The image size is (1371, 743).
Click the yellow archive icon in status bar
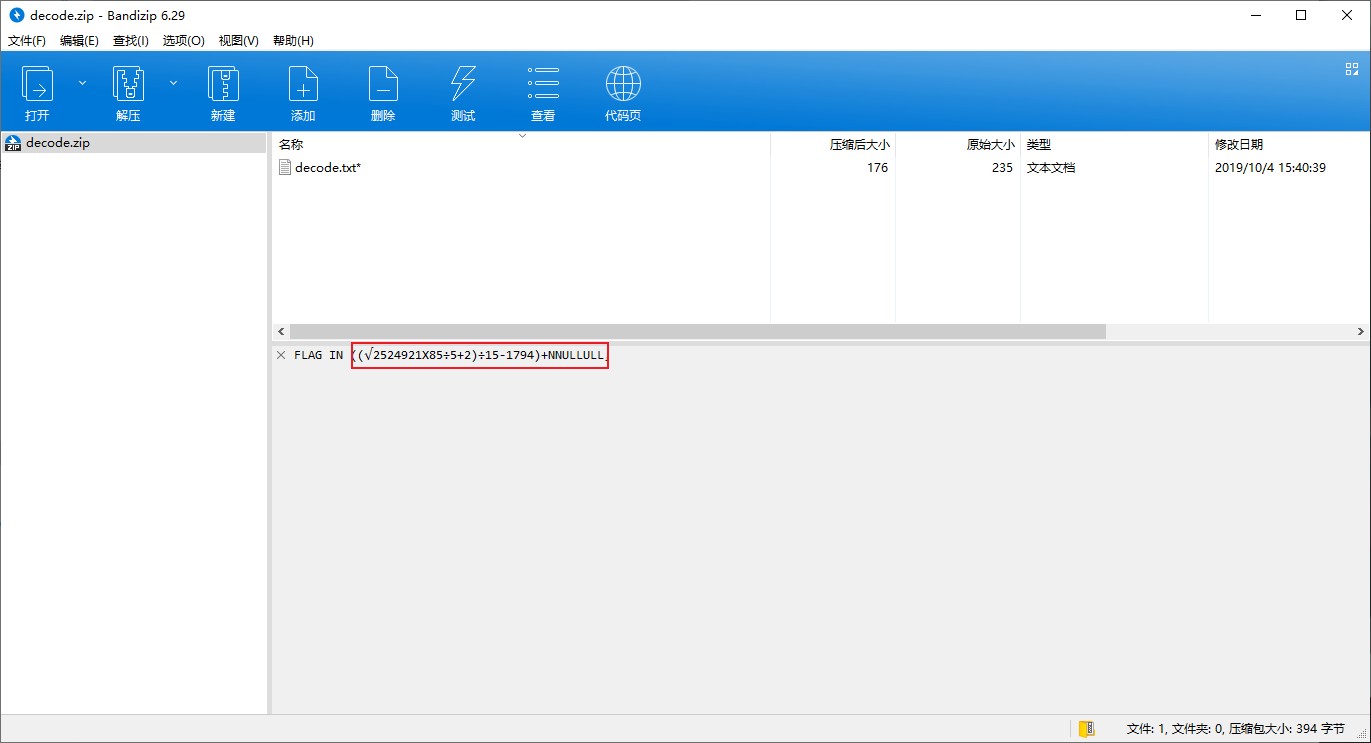1087,729
